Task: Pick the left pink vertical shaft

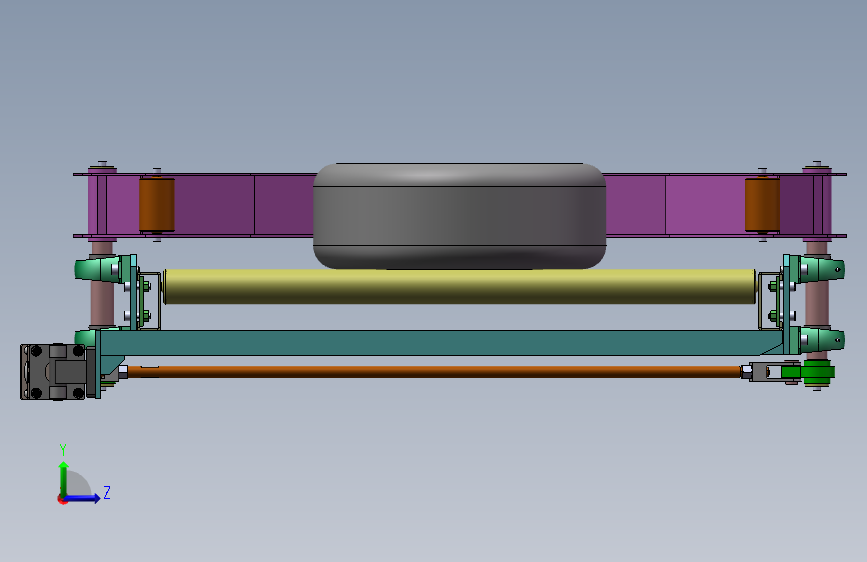Action: [102, 305]
